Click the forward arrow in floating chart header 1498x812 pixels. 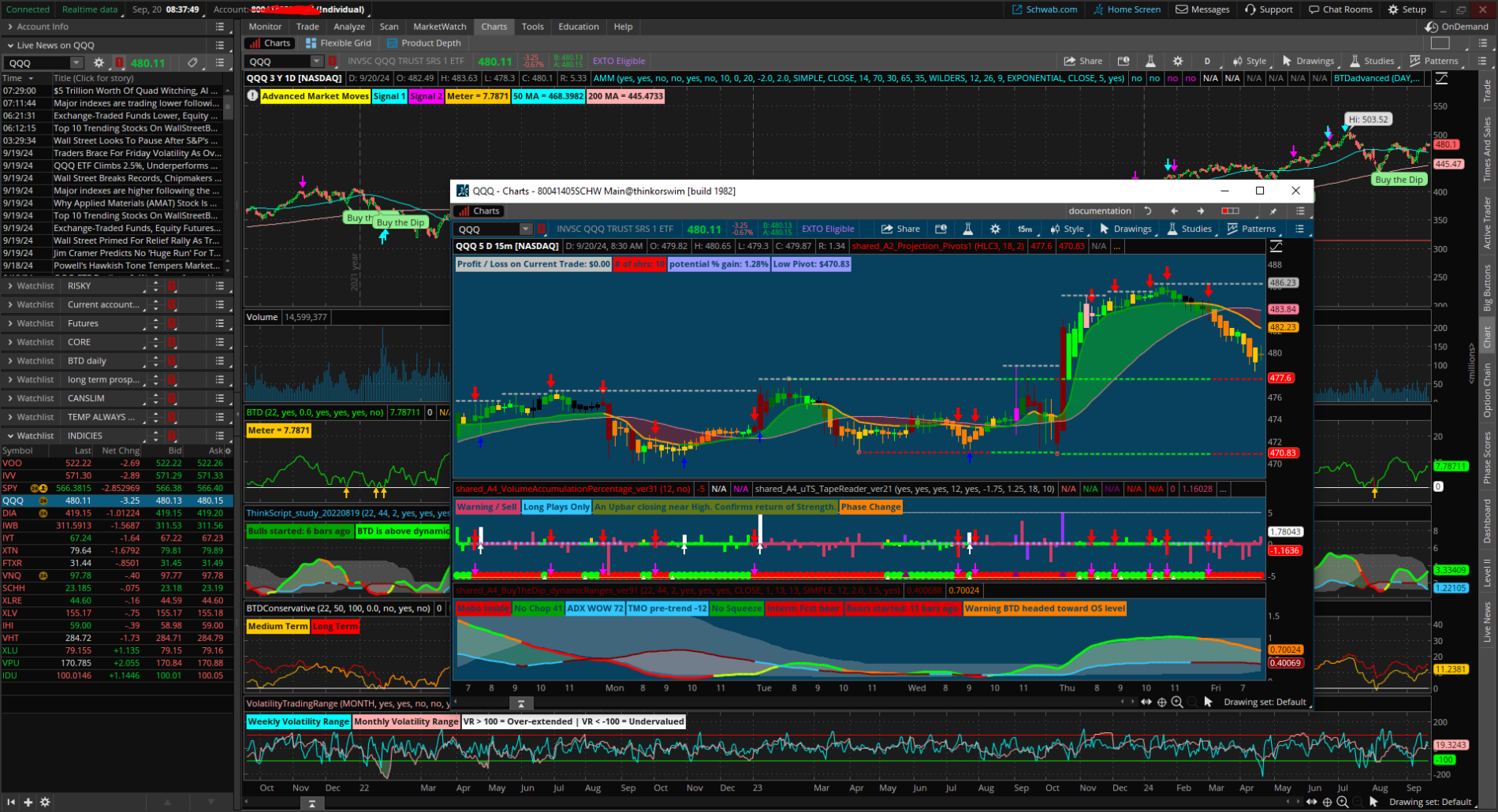point(1201,210)
